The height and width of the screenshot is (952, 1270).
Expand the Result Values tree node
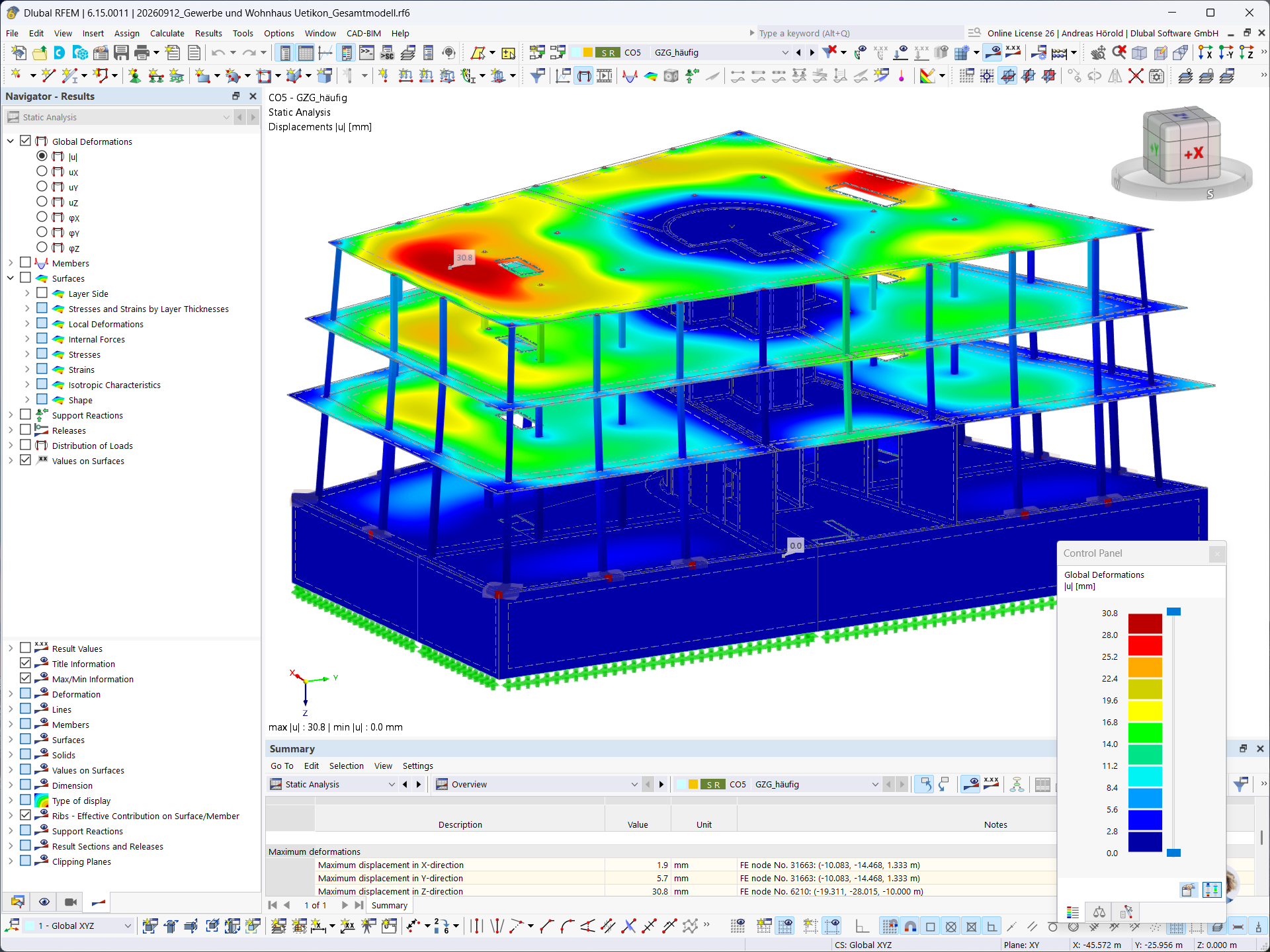pyautogui.click(x=11, y=648)
